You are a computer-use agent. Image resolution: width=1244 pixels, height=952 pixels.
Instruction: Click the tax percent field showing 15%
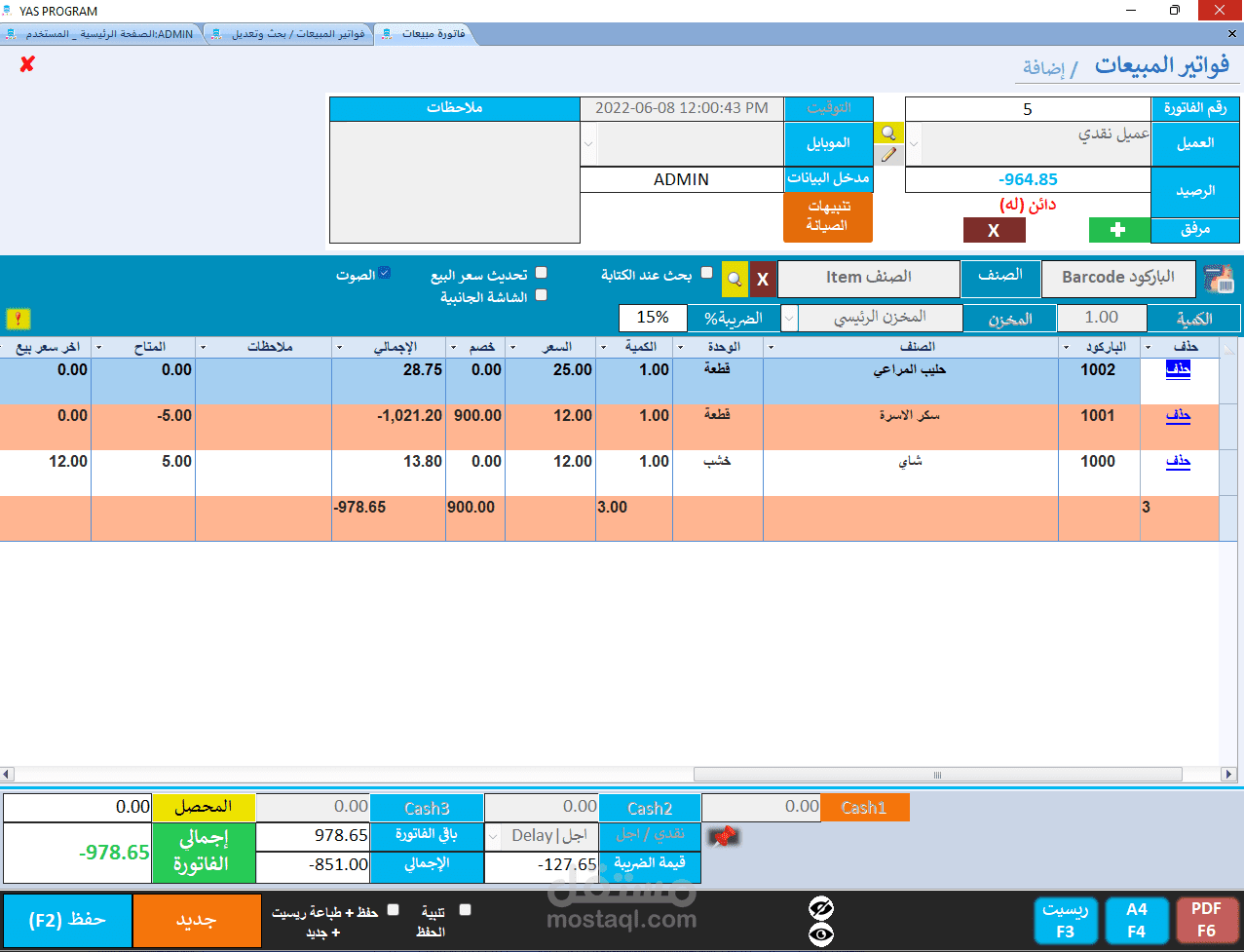pyautogui.click(x=653, y=318)
